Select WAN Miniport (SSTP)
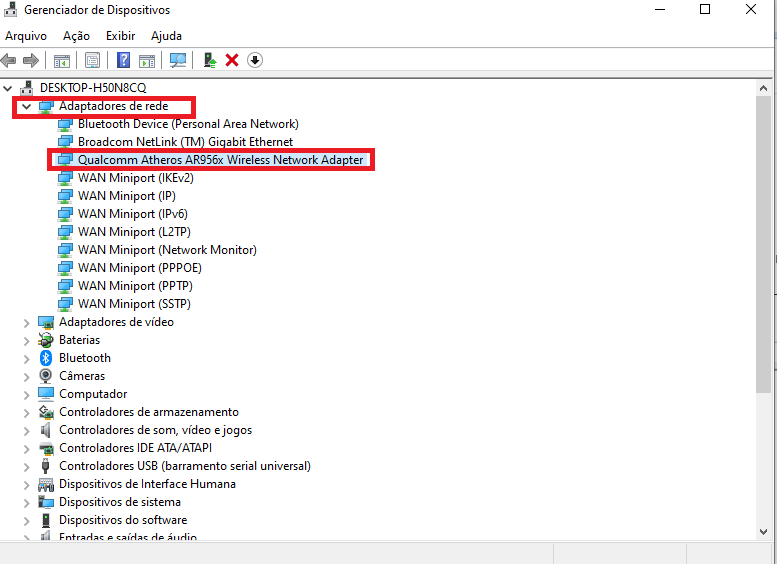The image size is (777, 564). pyautogui.click(x=134, y=304)
